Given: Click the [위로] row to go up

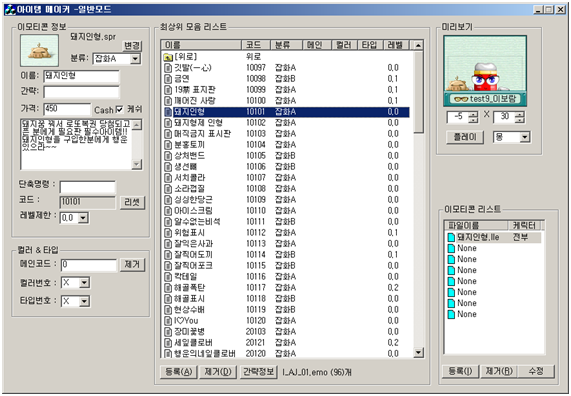Looking at the screenshot, I should click(287, 57).
